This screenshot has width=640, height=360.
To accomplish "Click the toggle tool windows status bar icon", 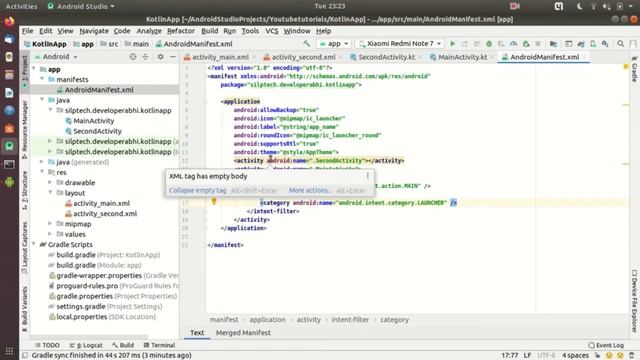I will coord(25,355).
